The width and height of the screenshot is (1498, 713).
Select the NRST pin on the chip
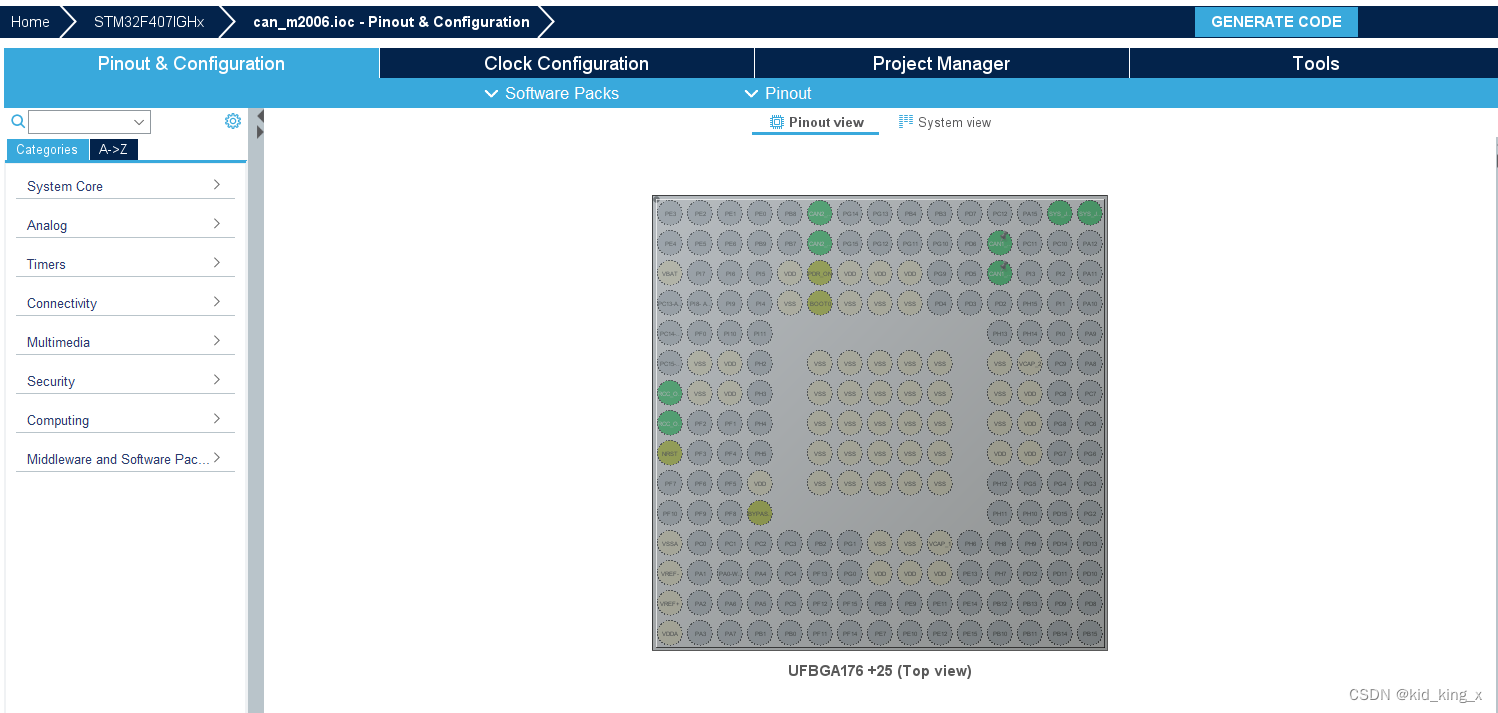click(x=670, y=453)
